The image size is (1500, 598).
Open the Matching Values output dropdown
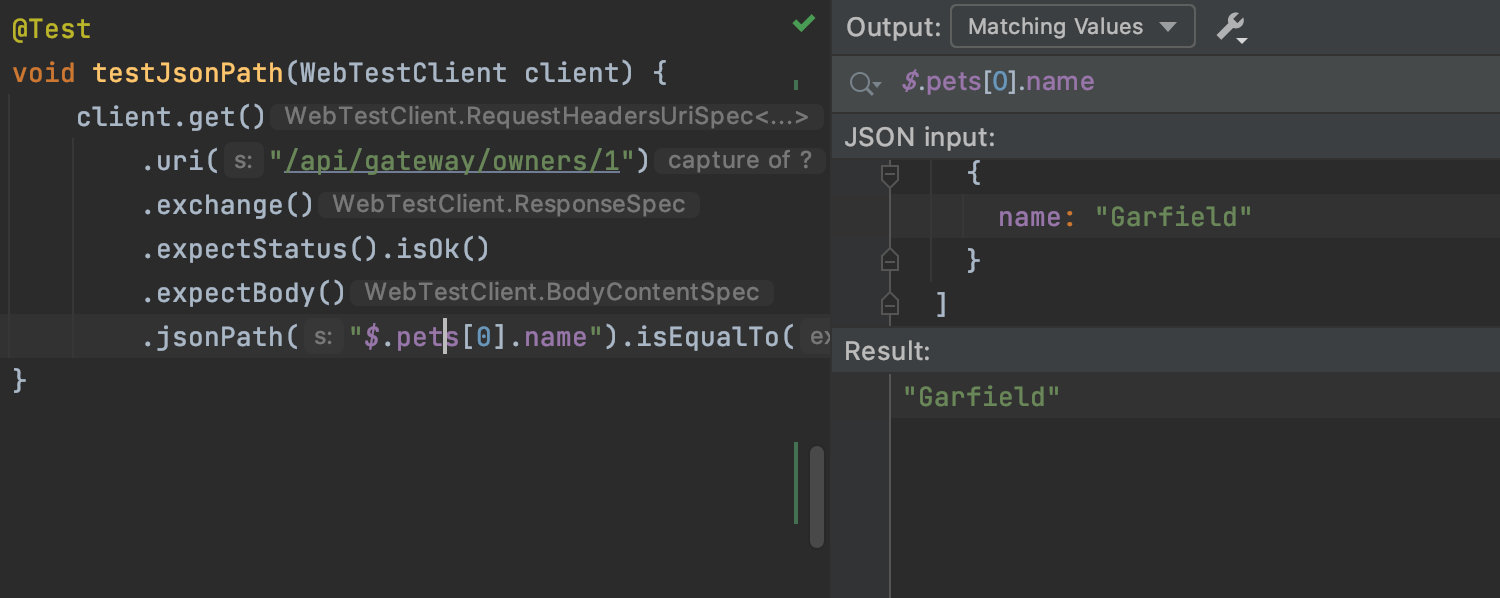(1071, 26)
